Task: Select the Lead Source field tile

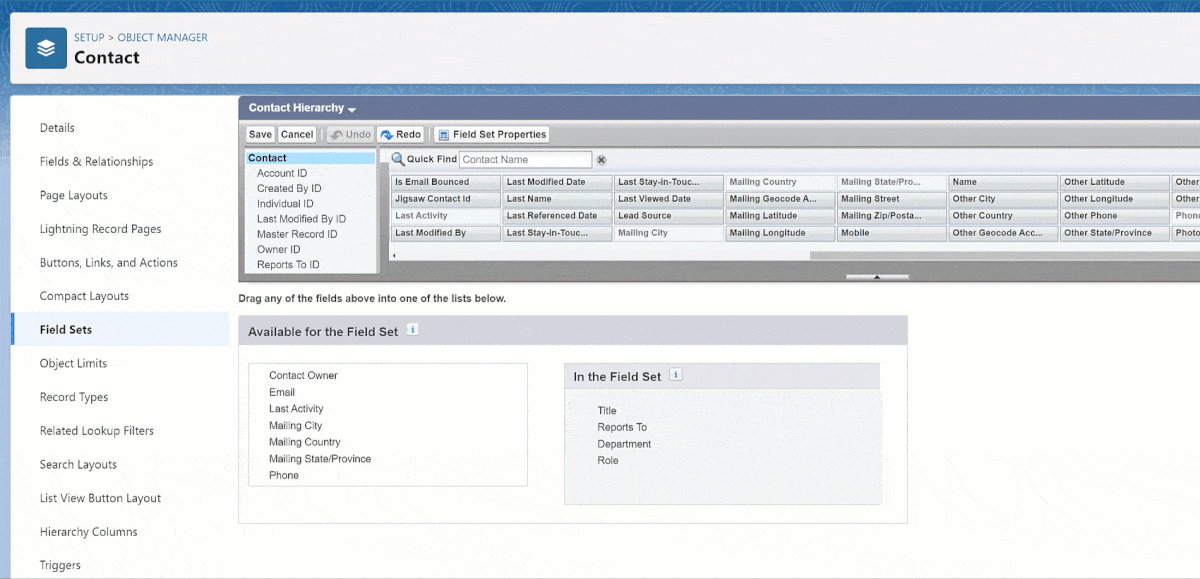Action: pyautogui.click(x=667, y=216)
